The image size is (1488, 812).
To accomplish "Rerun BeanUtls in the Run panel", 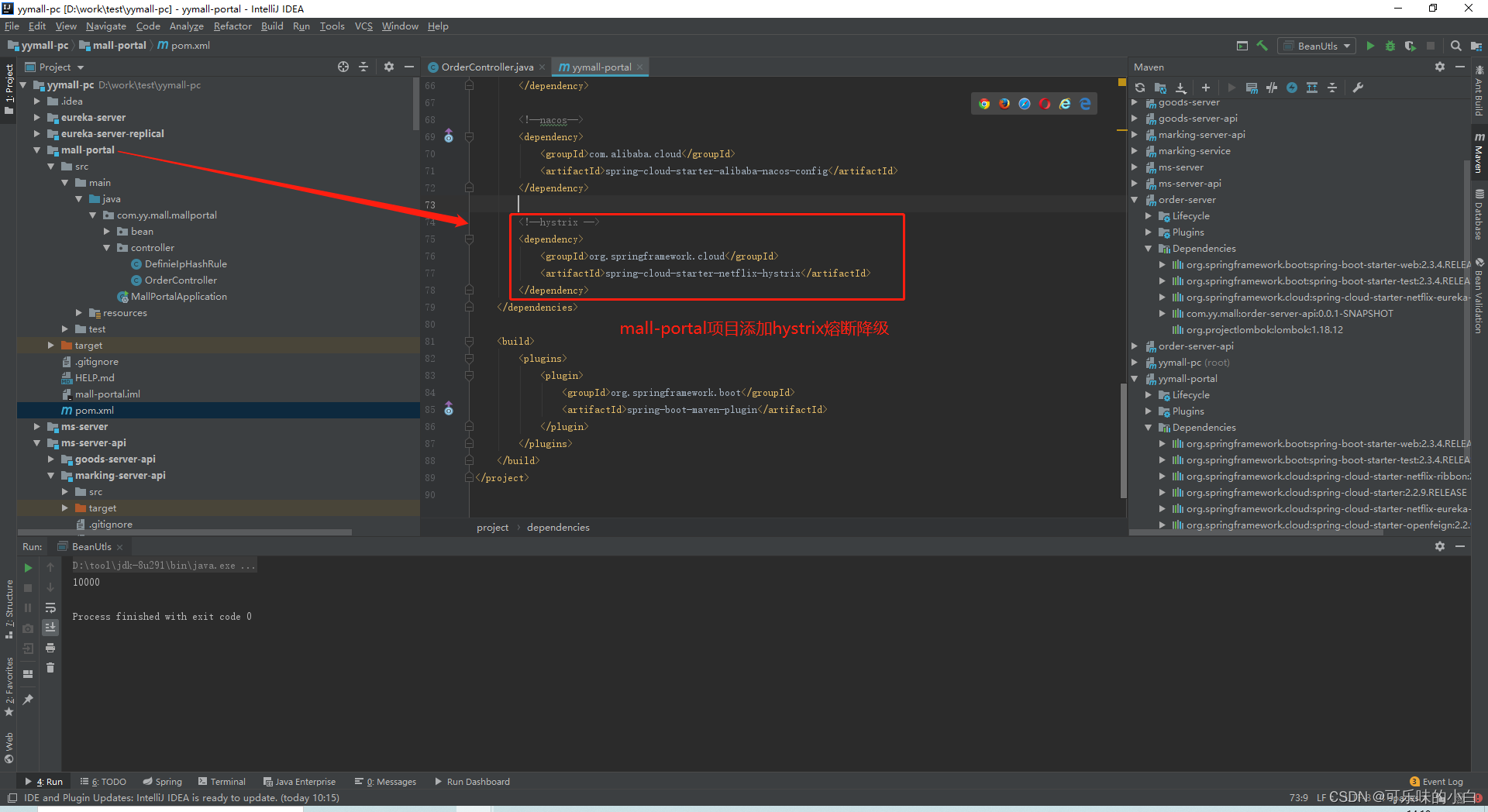I will tap(29, 568).
